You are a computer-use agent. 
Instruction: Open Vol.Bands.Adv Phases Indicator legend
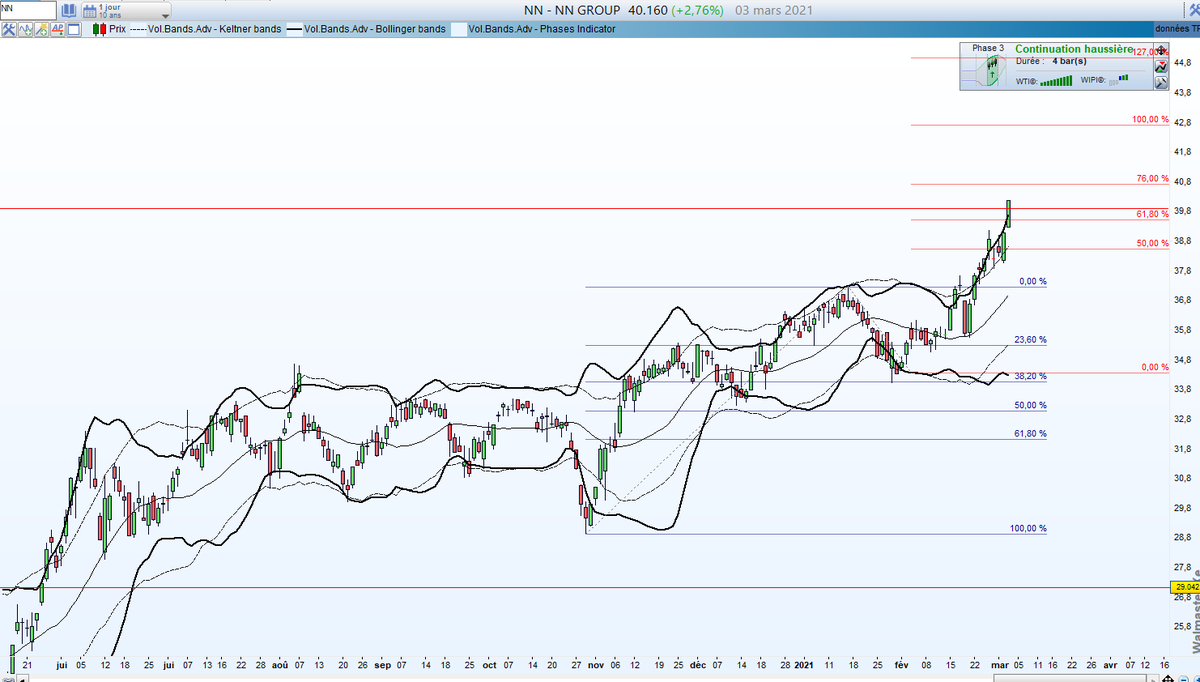click(x=542, y=29)
